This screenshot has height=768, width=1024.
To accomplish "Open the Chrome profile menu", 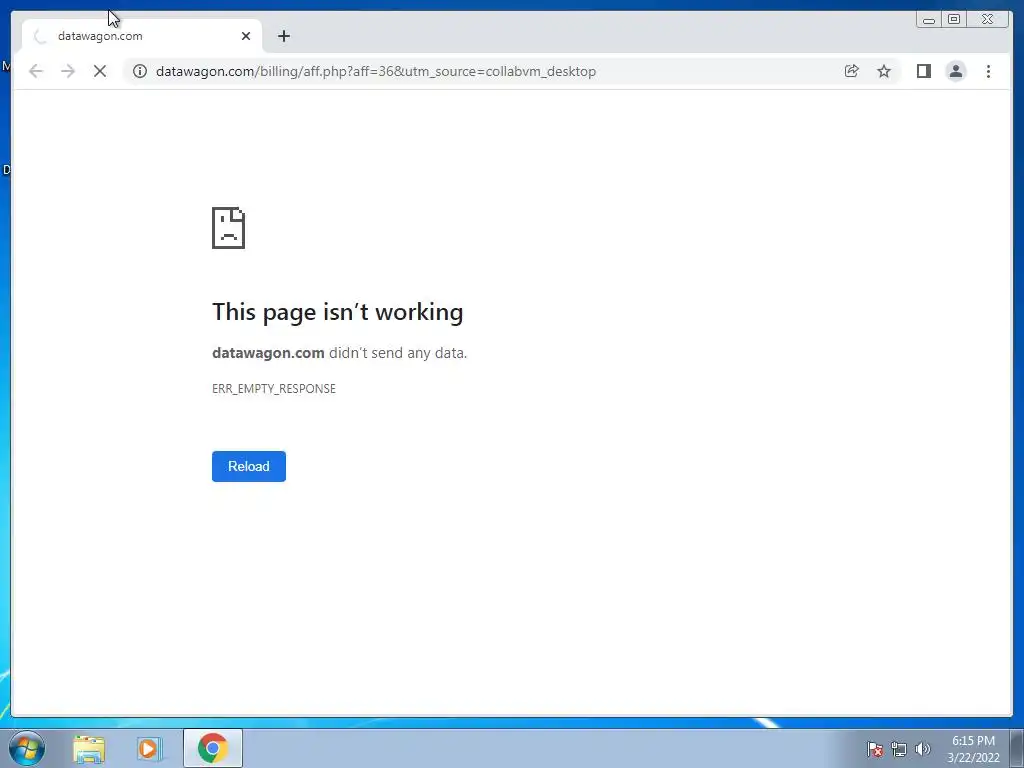I will pyautogui.click(x=955, y=71).
